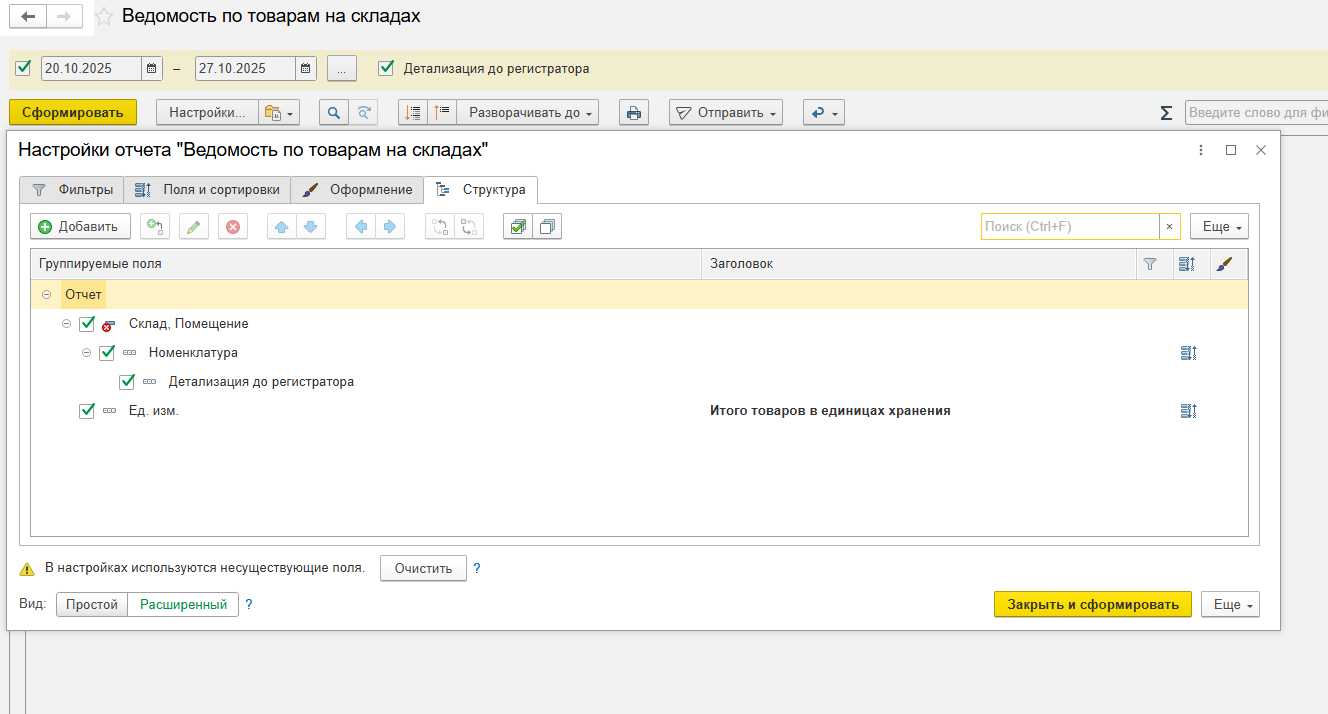Image resolution: width=1328 pixels, height=714 pixels.
Task: Click the Закрыть и сформировать button
Action: click(x=1092, y=605)
